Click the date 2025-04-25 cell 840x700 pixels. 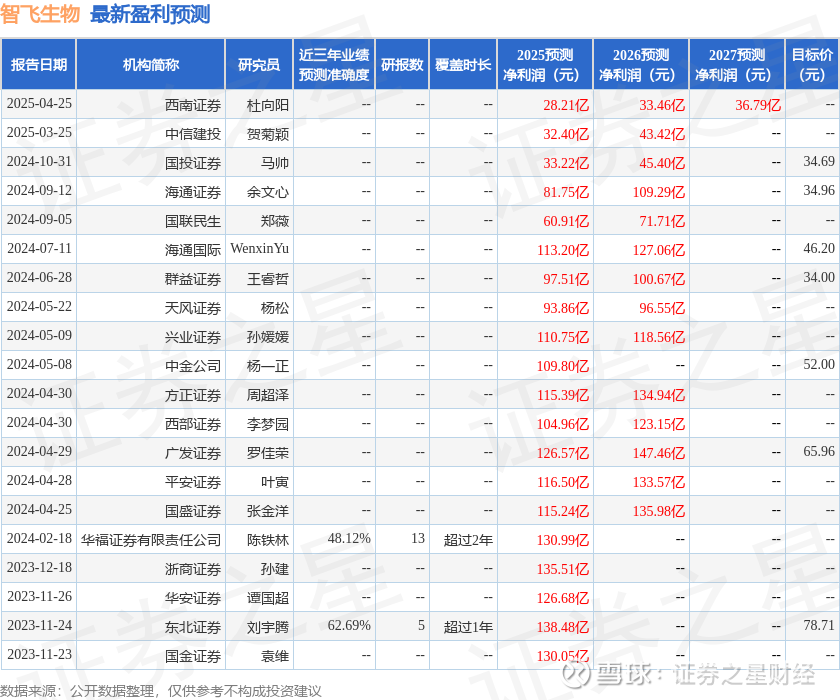[39, 104]
